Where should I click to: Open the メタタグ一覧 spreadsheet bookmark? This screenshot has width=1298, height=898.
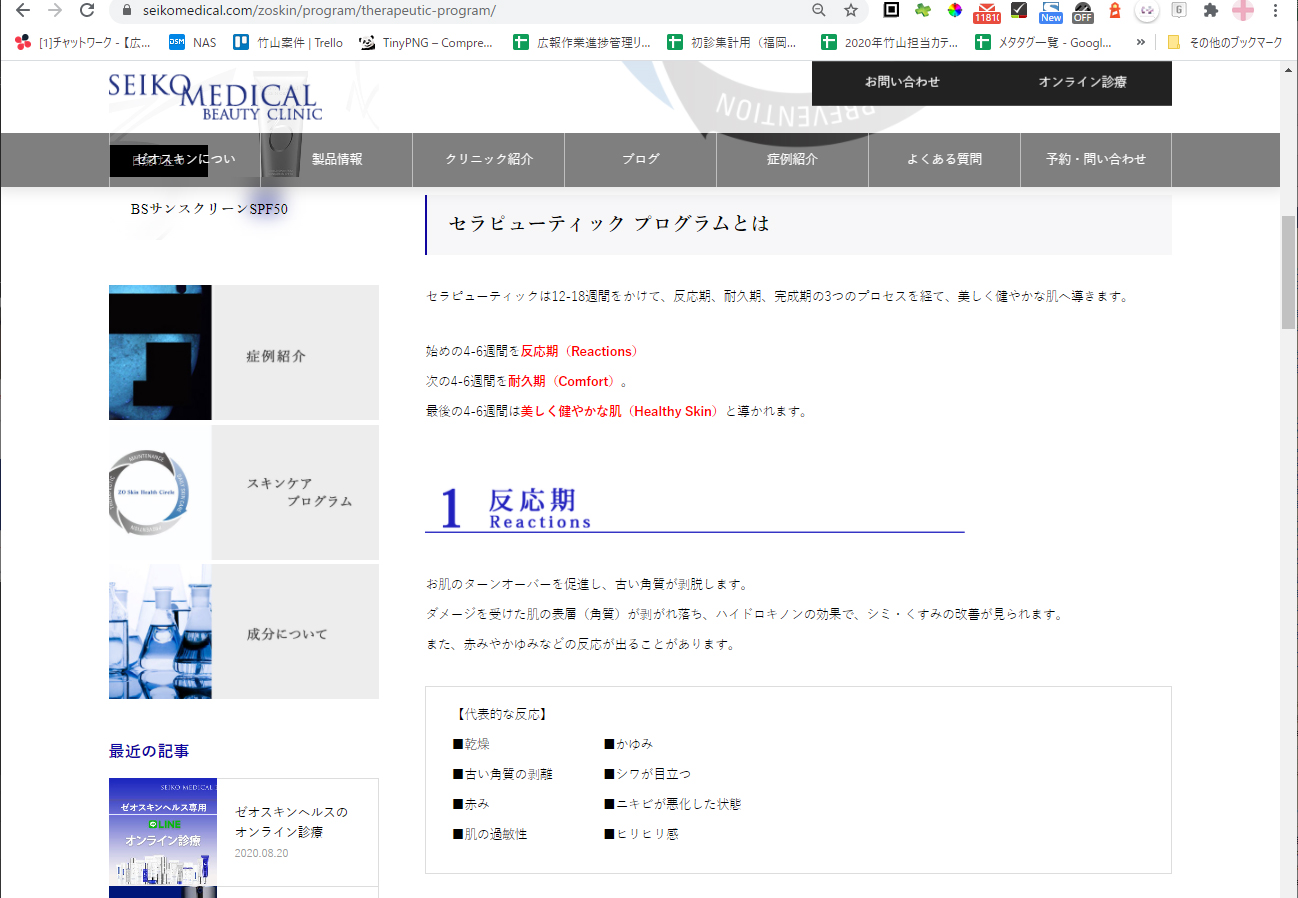point(1045,42)
